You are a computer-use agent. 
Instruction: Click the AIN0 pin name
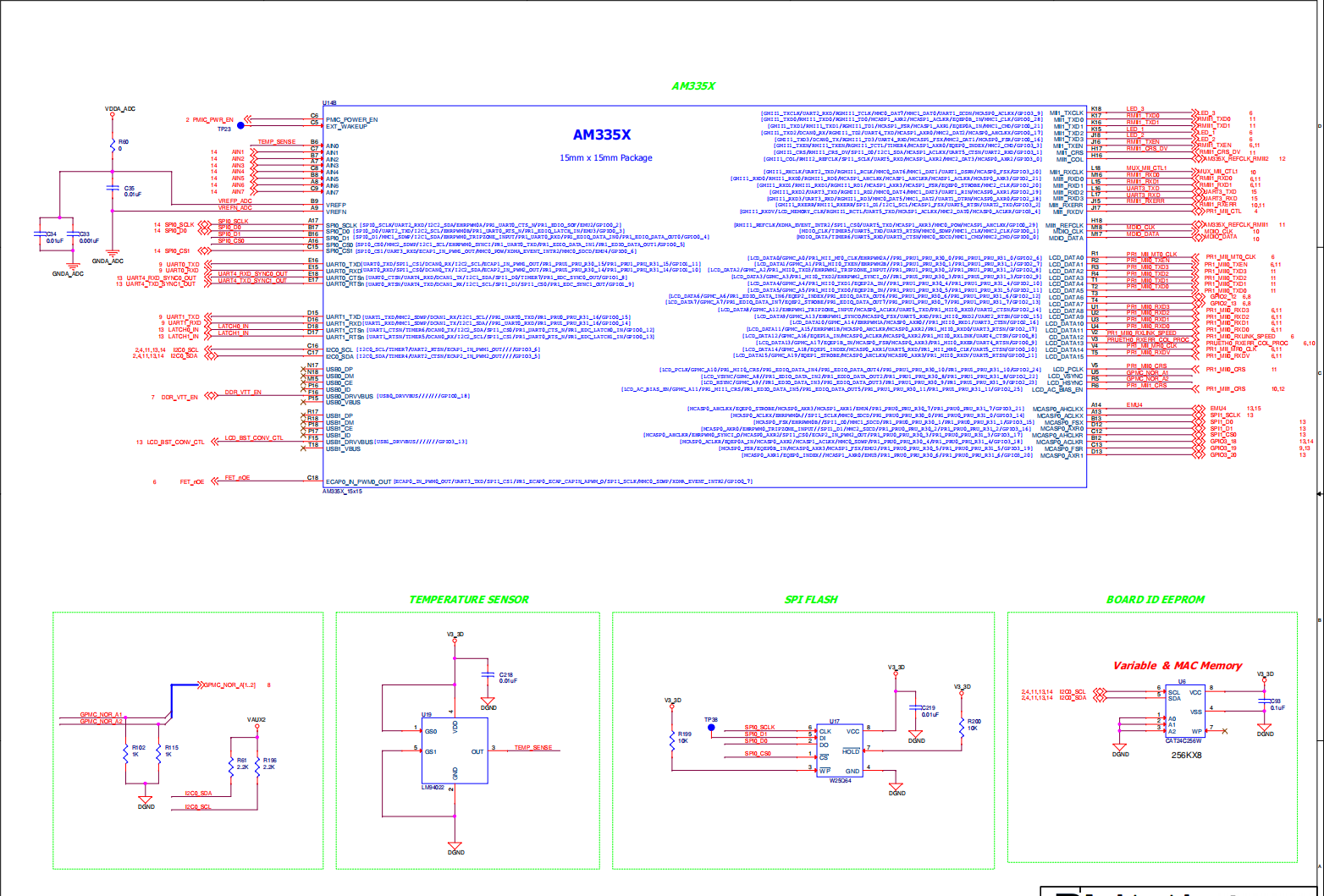click(333, 146)
